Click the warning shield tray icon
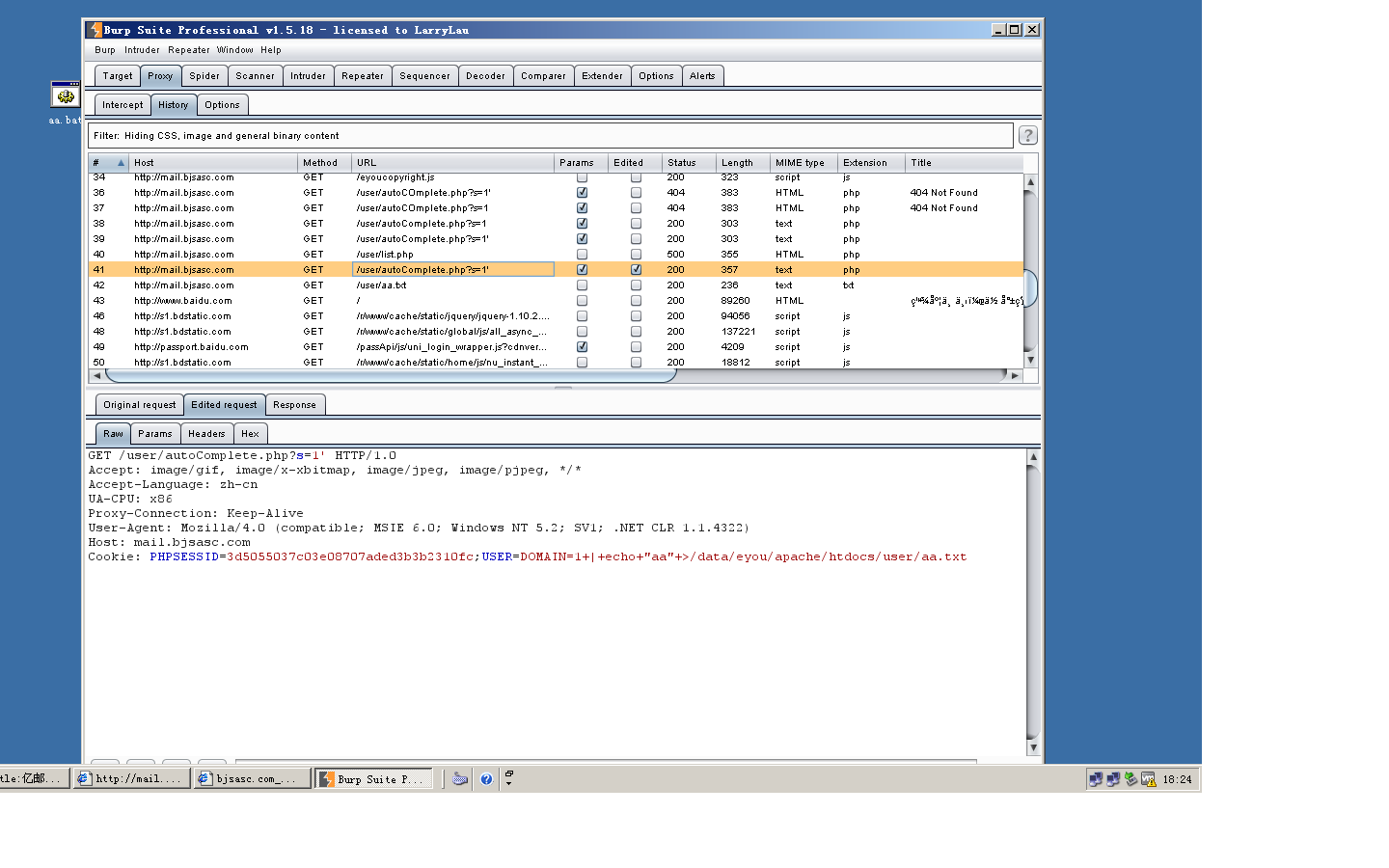1389x868 pixels. [1148, 779]
